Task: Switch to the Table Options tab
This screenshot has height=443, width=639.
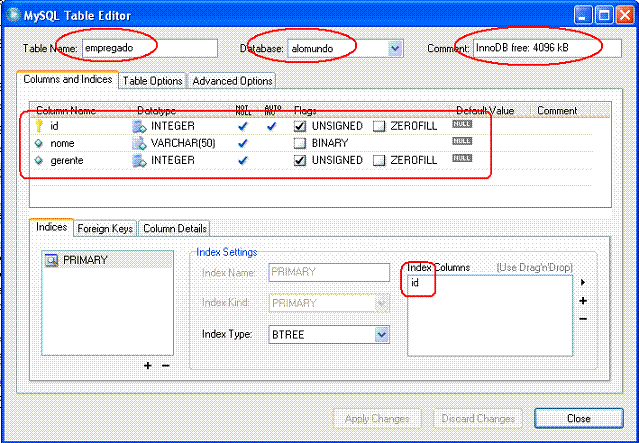Action: [x=152, y=81]
